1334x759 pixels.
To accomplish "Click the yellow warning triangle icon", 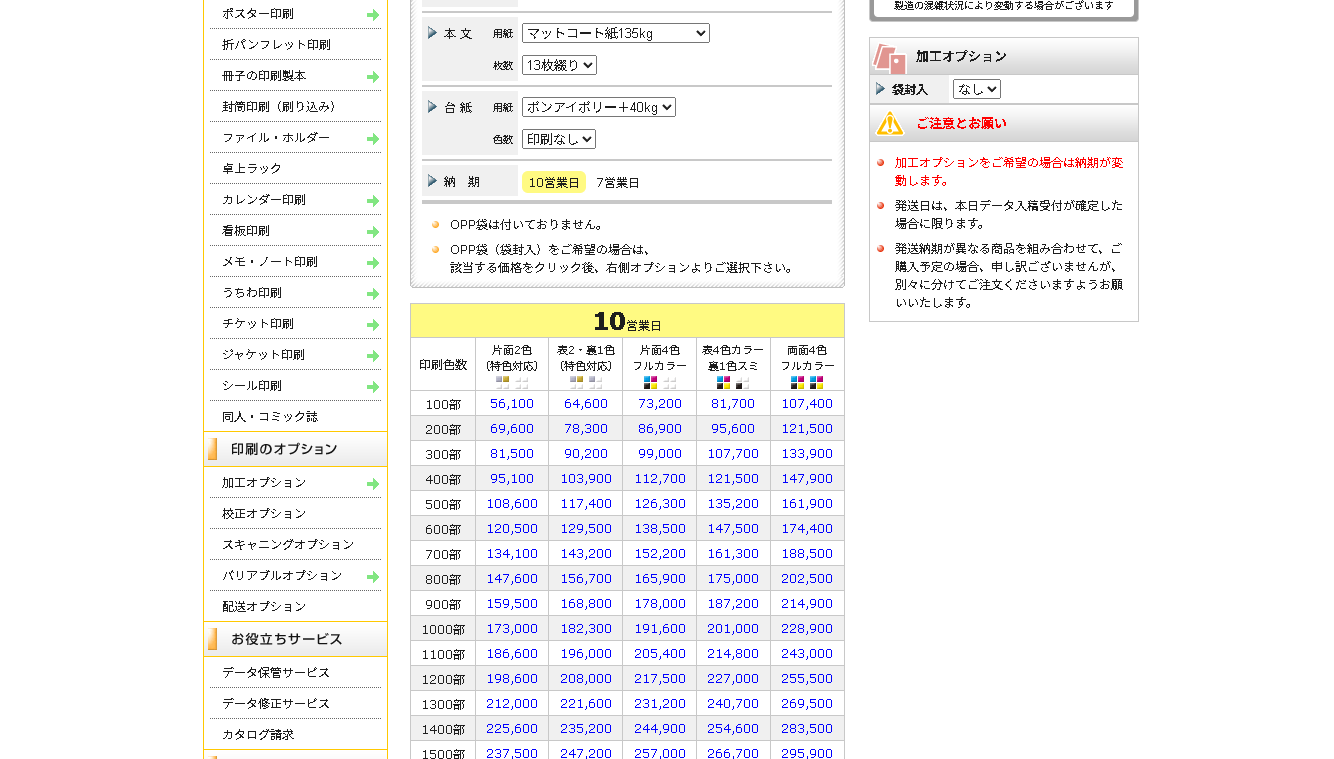I will [x=889, y=123].
